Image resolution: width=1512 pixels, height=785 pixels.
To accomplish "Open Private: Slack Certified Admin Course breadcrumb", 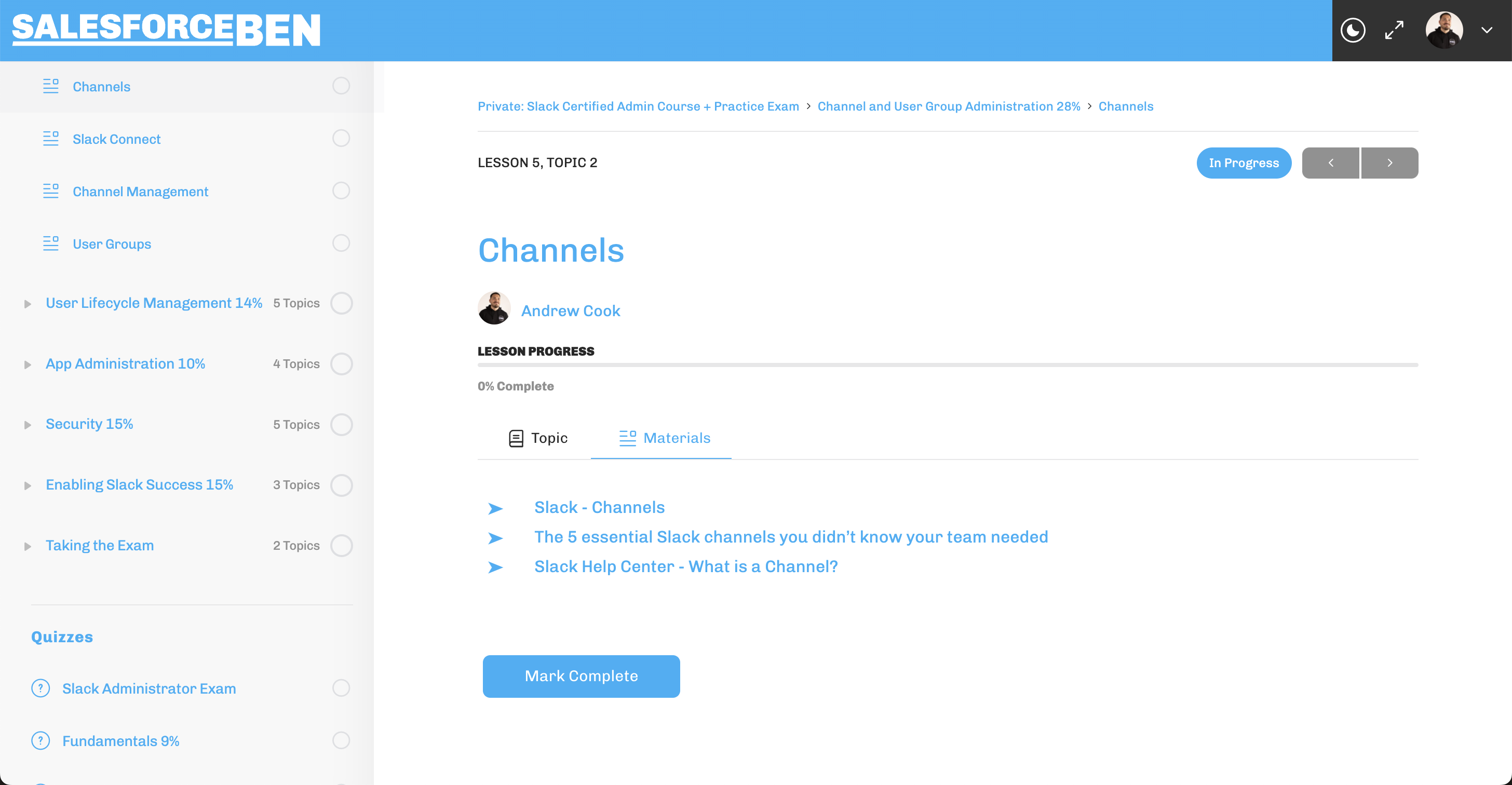I will click(x=638, y=106).
